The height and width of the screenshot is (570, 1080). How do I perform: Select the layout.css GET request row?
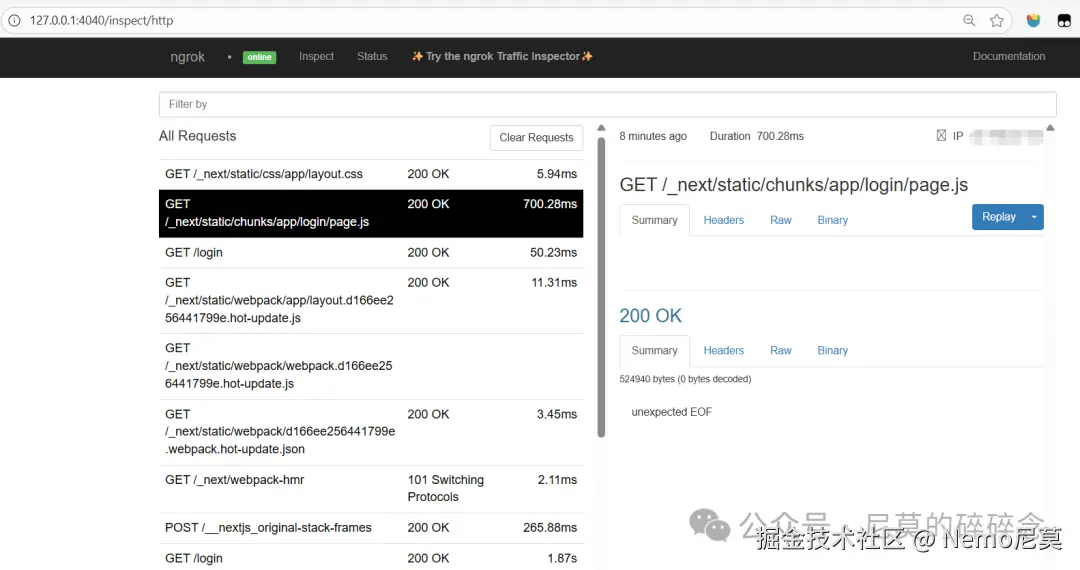pyautogui.click(x=371, y=174)
